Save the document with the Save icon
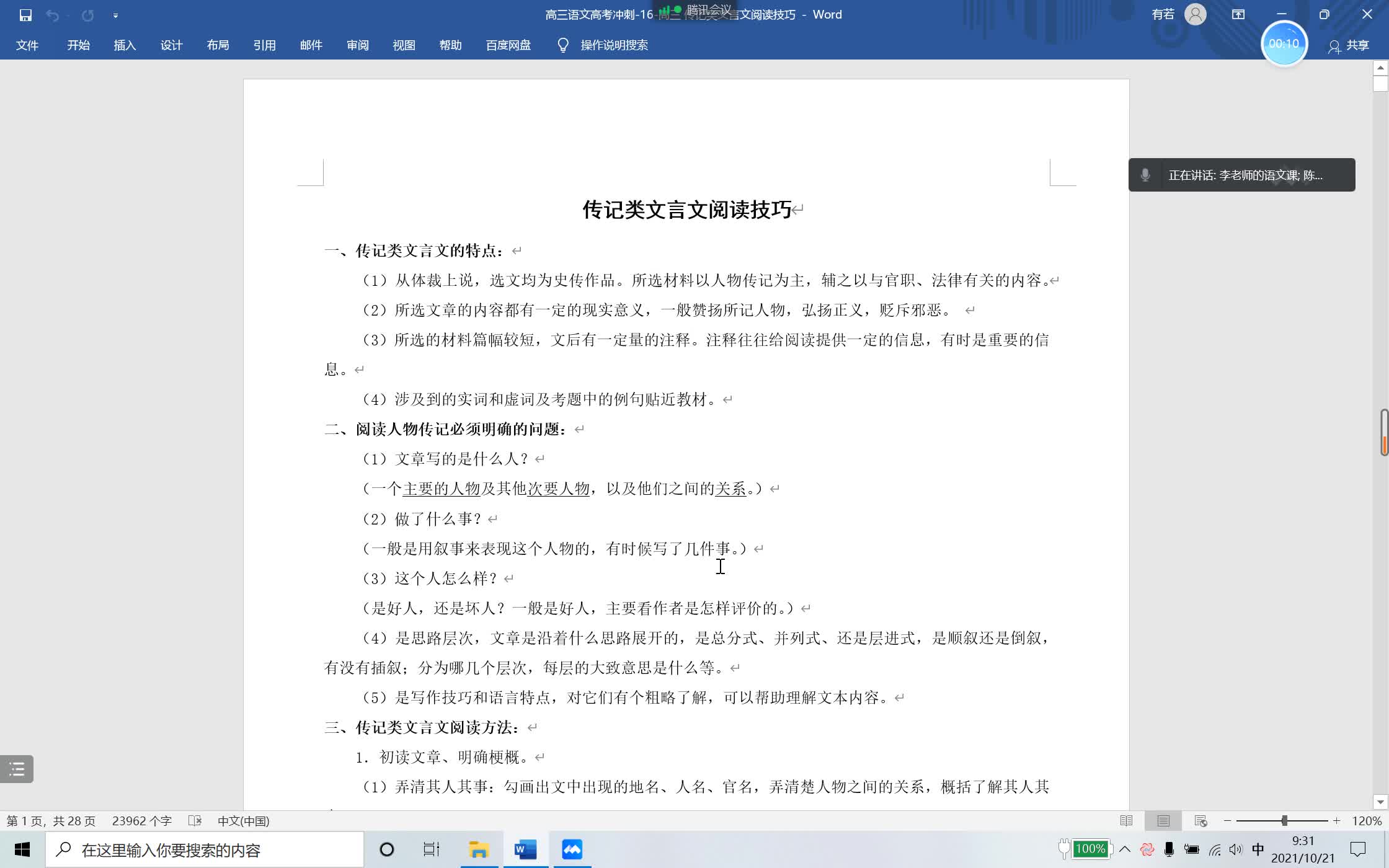The image size is (1389, 868). point(25,15)
